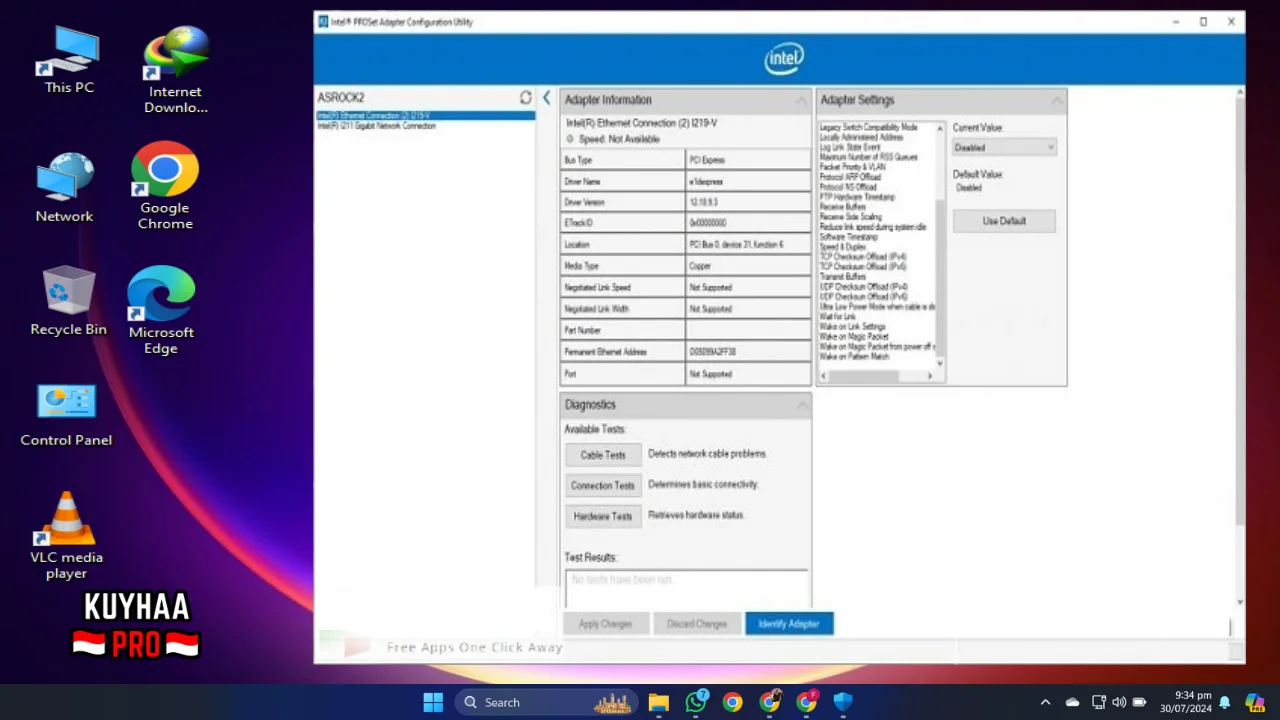Launch Google Chrome from the desktop

(165, 188)
